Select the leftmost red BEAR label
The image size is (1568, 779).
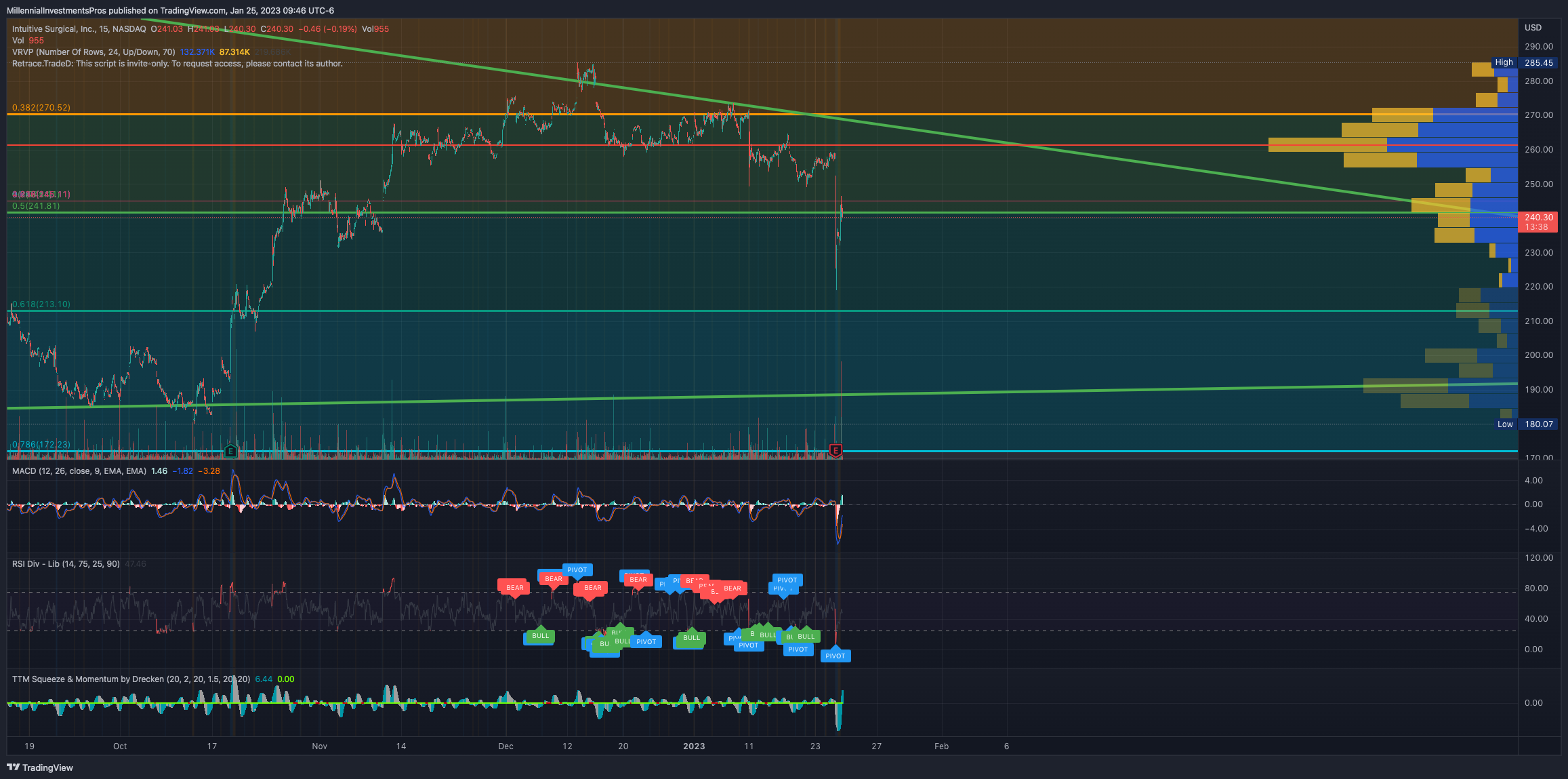pyautogui.click(x=514, y=588)
